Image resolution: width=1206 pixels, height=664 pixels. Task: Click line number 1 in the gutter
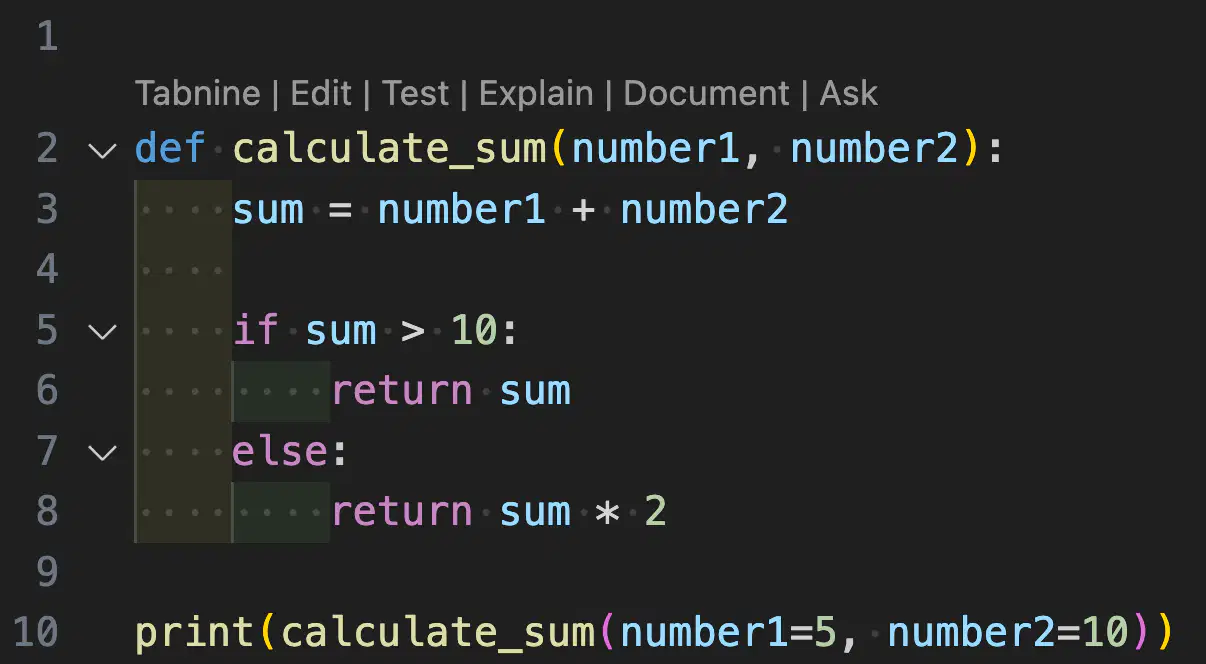click(47, 38)
